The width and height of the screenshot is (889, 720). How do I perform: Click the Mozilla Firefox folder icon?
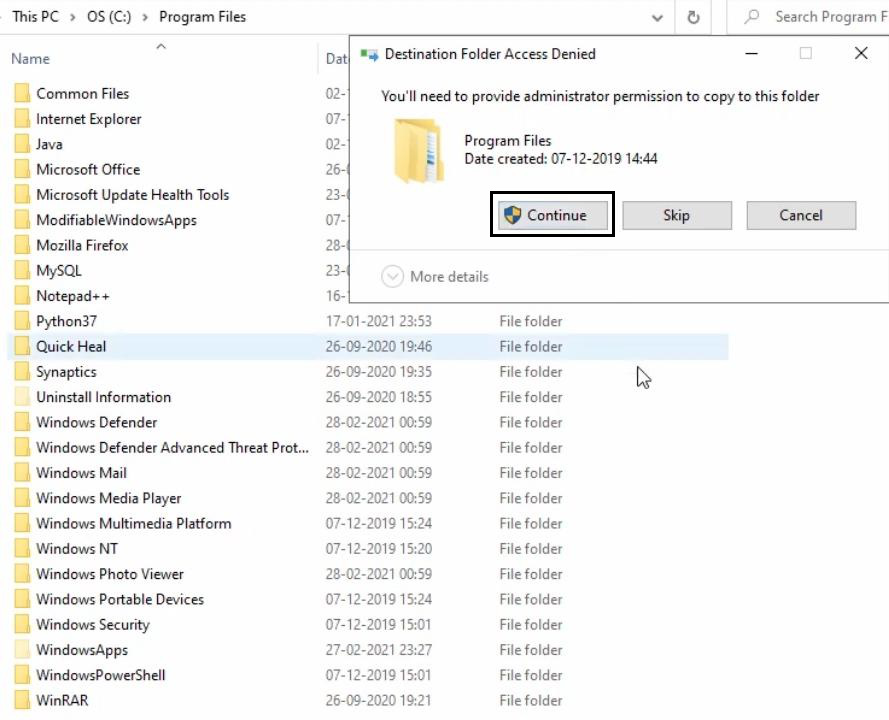pyautogui.click(x=22, y=245)
